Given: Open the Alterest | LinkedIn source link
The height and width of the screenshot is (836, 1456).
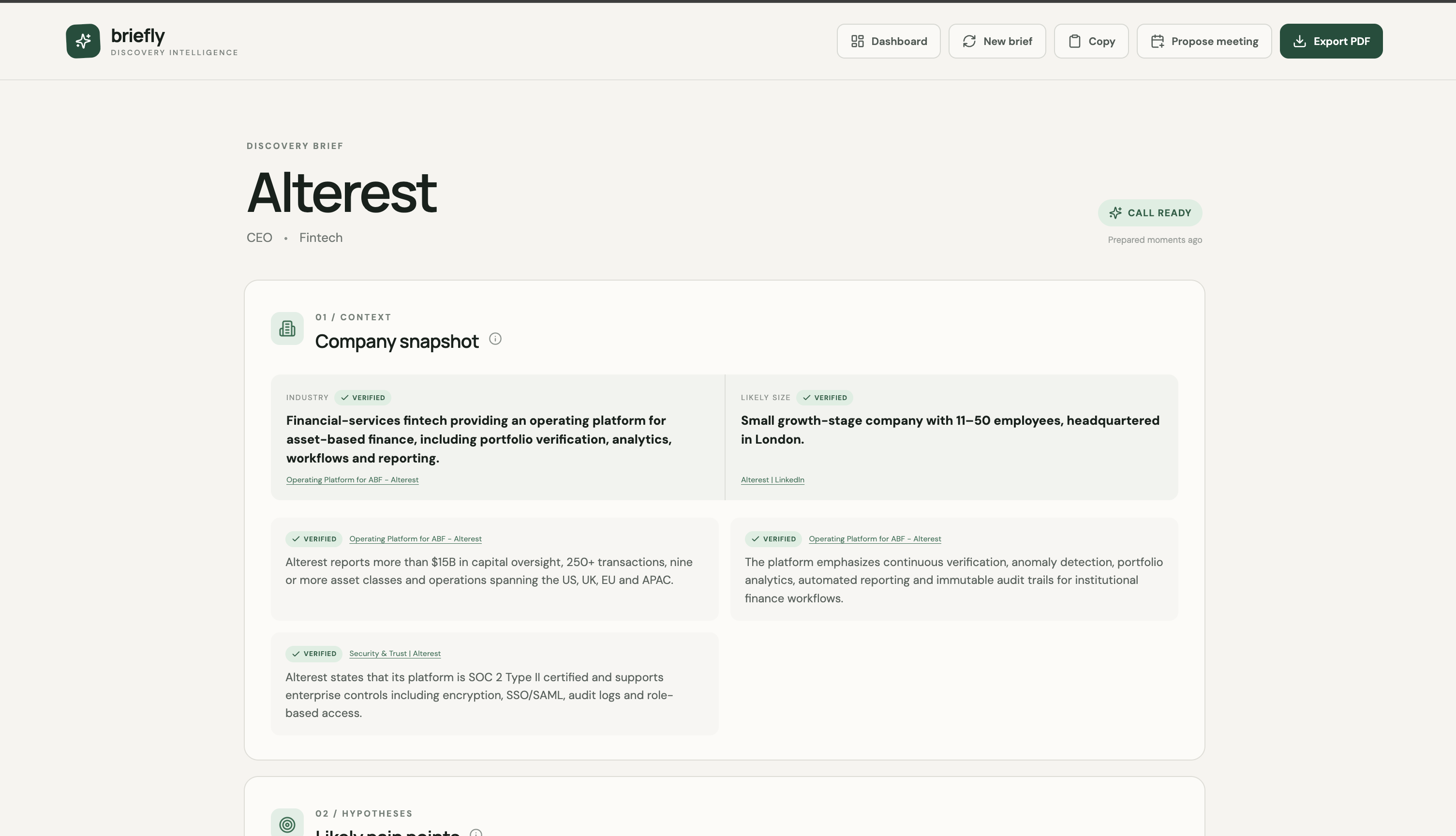Looking at the screenshot, I should point(773,480).
